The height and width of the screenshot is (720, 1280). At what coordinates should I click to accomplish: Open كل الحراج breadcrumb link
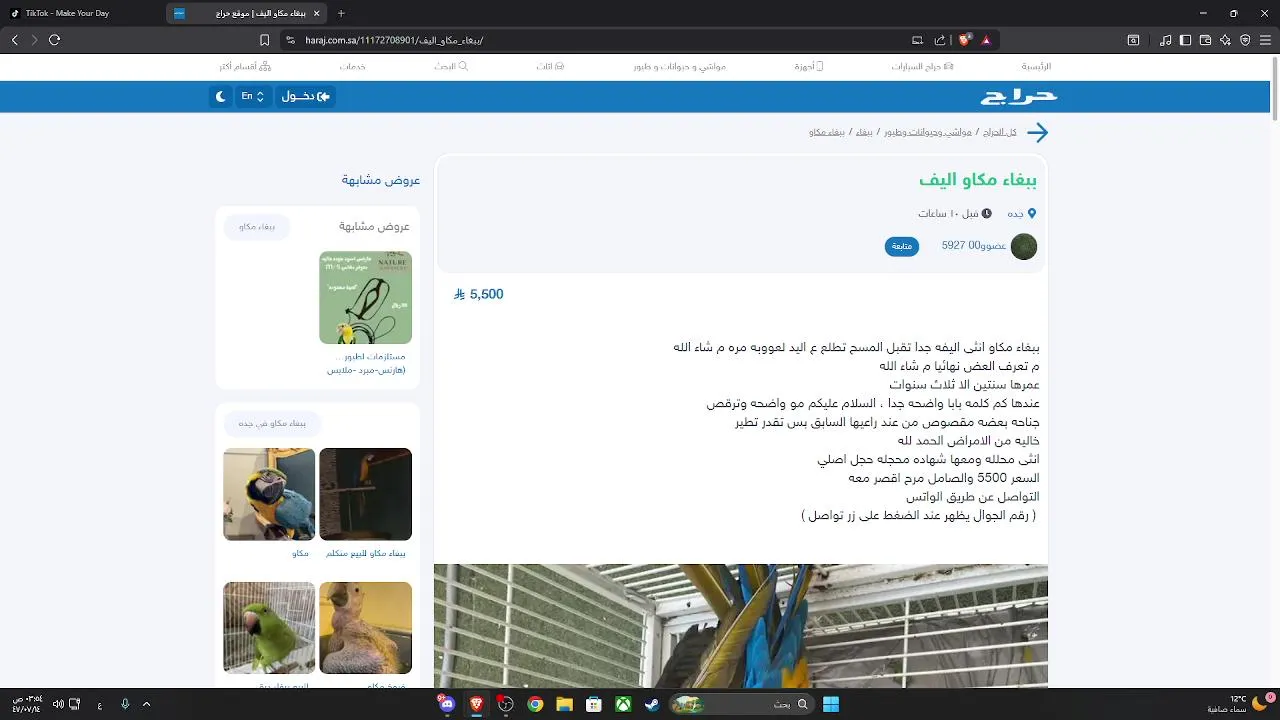(x=999, y=132)
